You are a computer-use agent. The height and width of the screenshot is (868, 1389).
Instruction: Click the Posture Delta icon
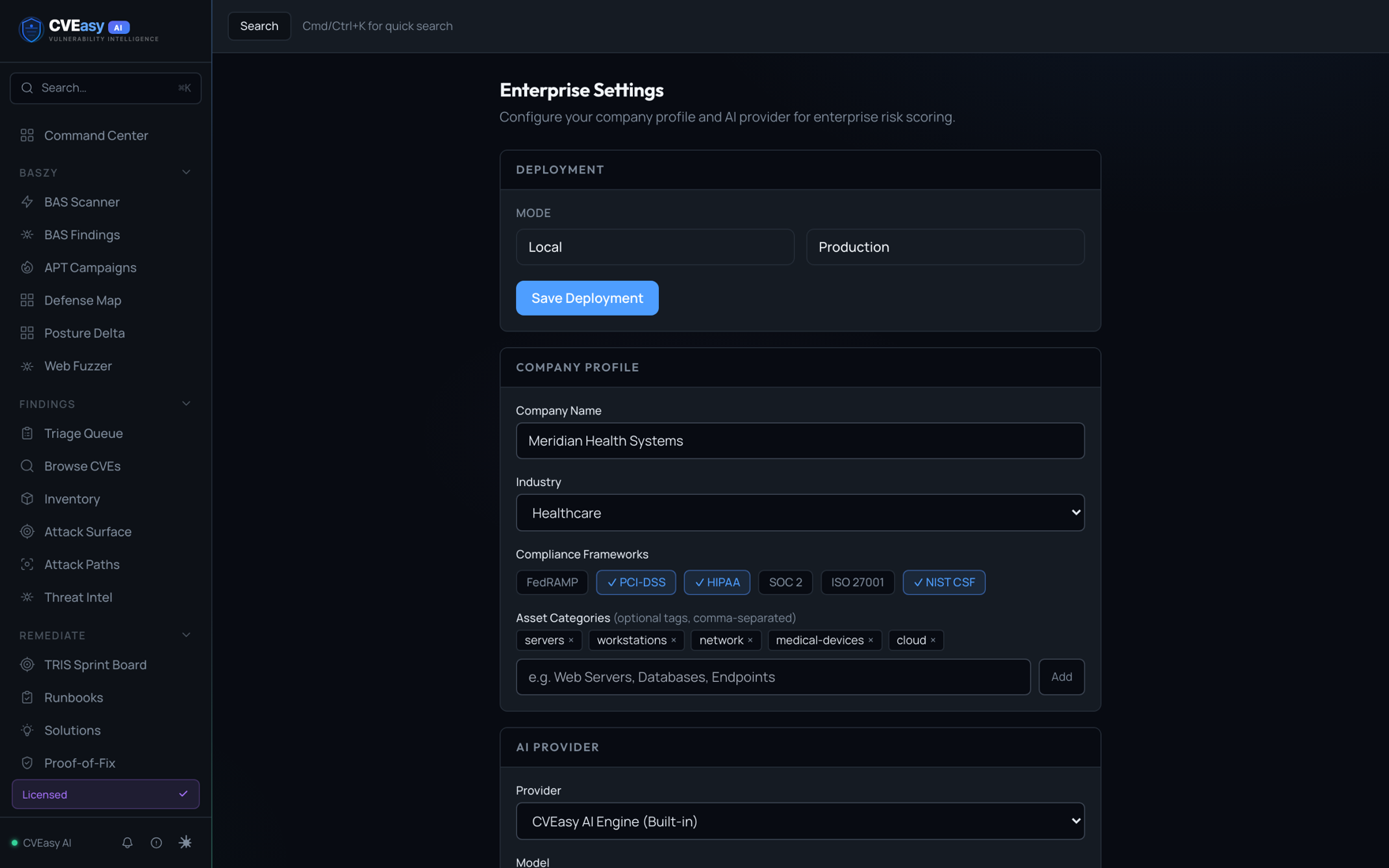(x=27, y=333)
